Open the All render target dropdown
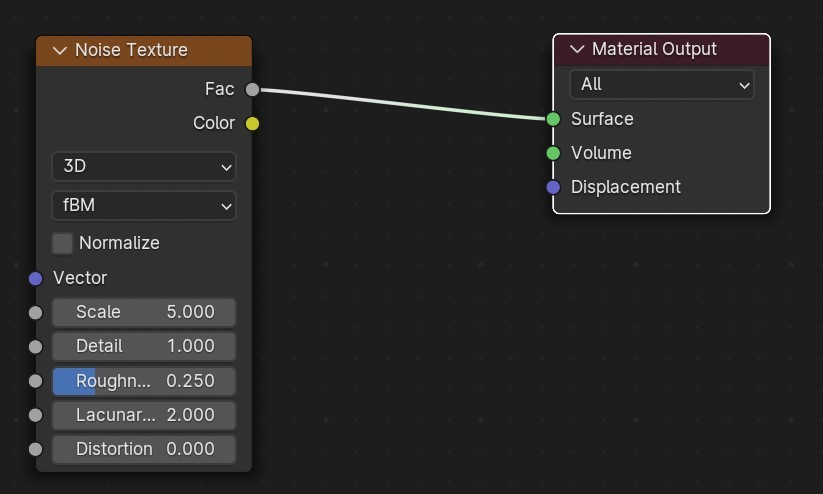 (x=661, y=85)
